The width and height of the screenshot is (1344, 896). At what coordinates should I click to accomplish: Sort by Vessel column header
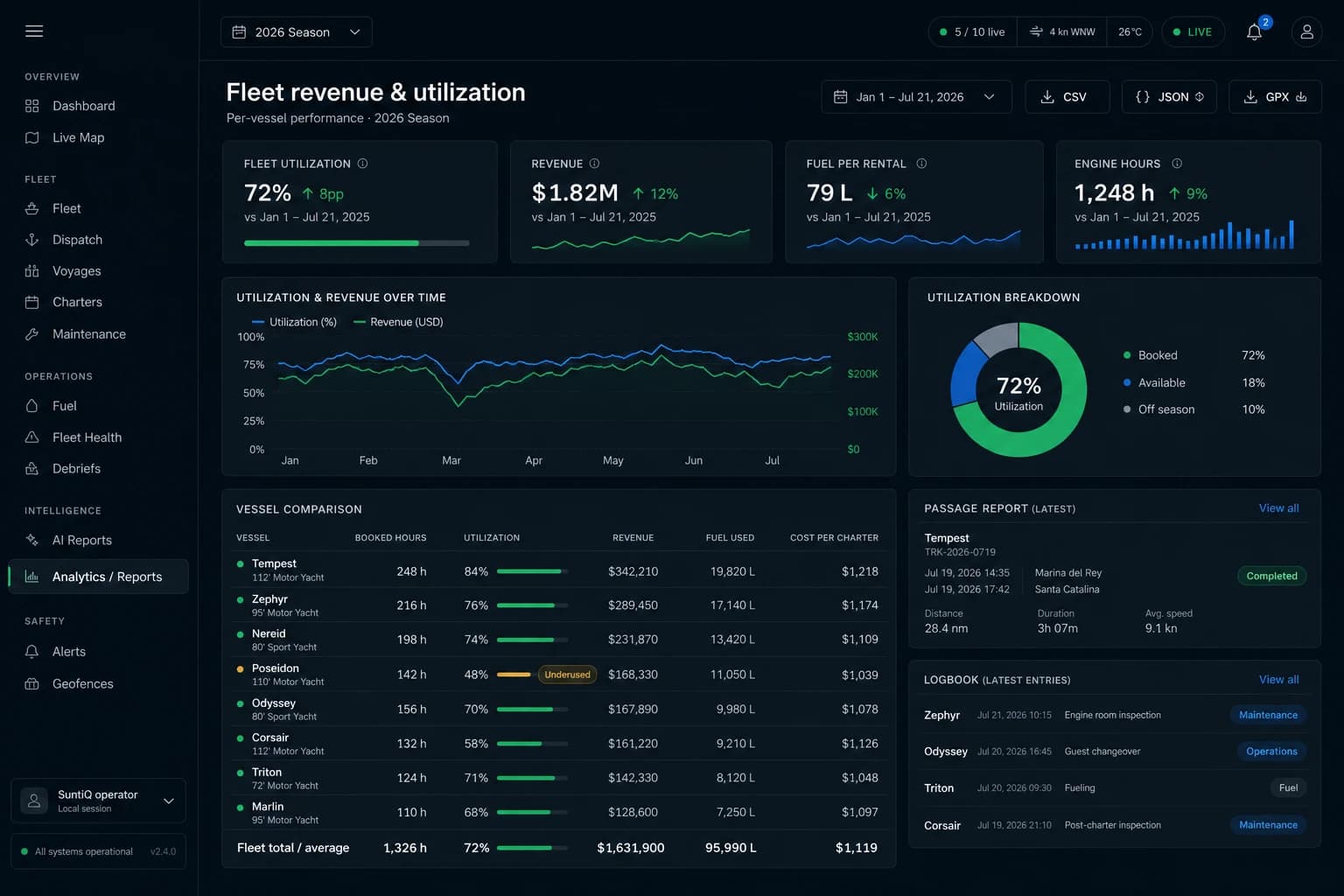(253, 537)
